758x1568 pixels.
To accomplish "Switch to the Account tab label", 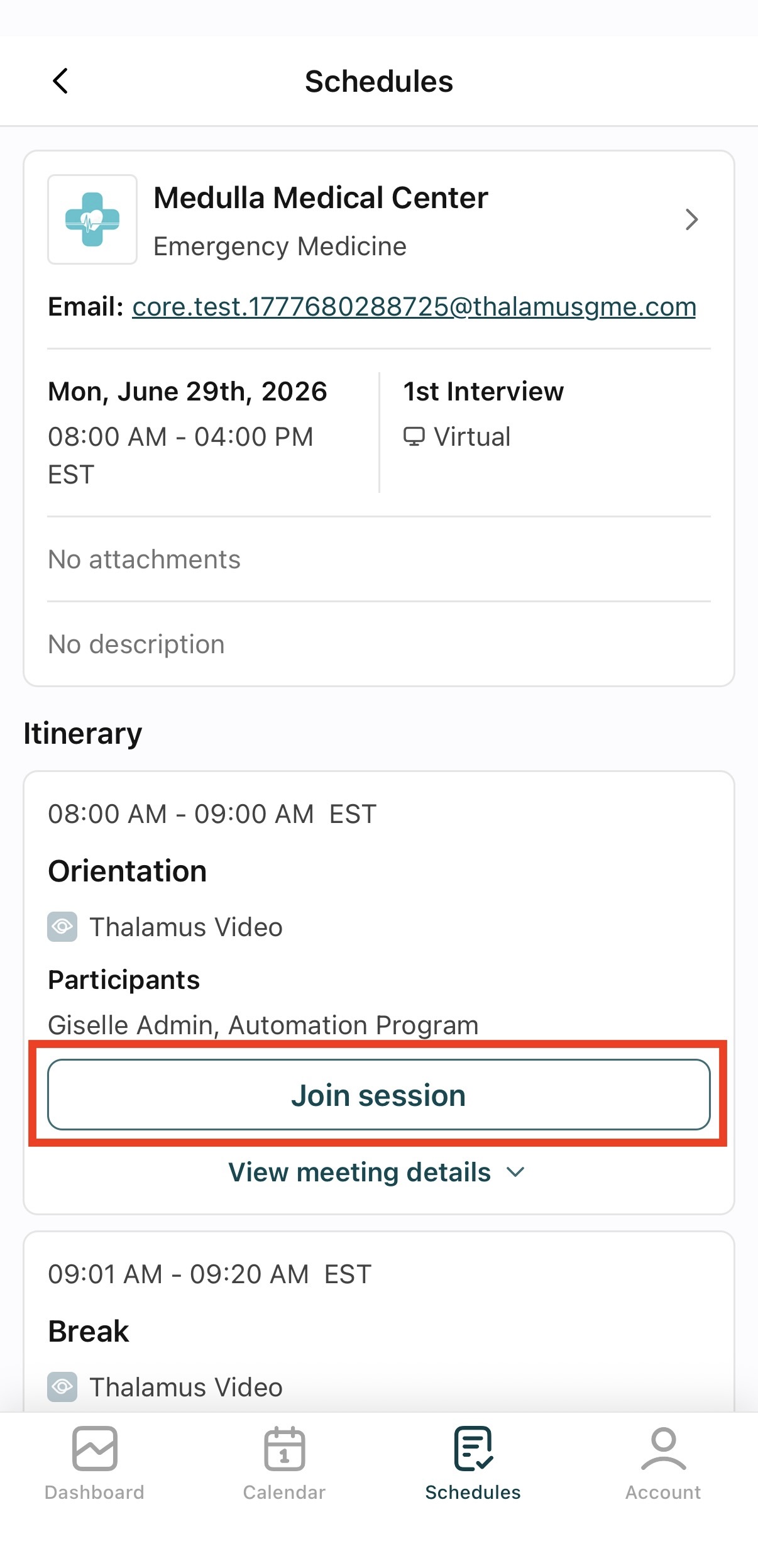I will coord(663,1493).
